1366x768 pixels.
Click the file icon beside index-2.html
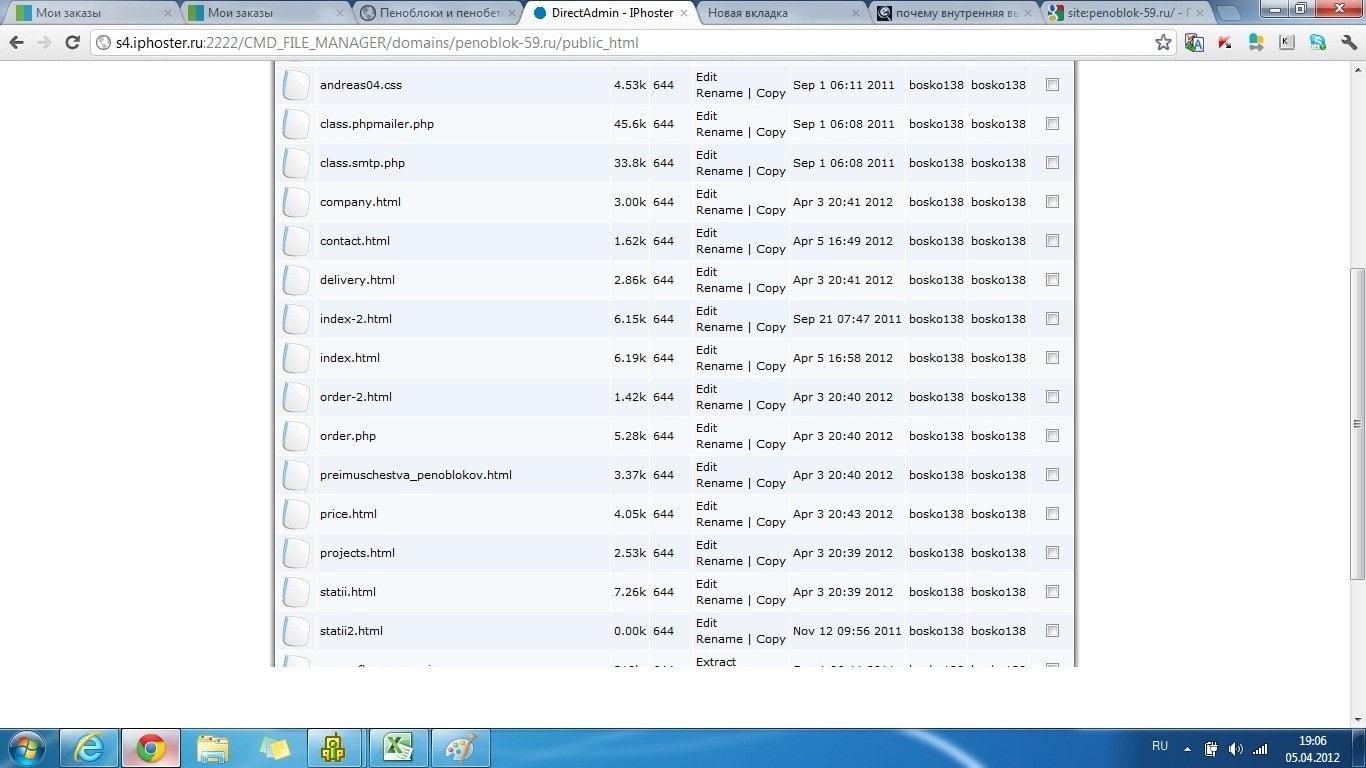pyautogui.click(x=296, y=319)
